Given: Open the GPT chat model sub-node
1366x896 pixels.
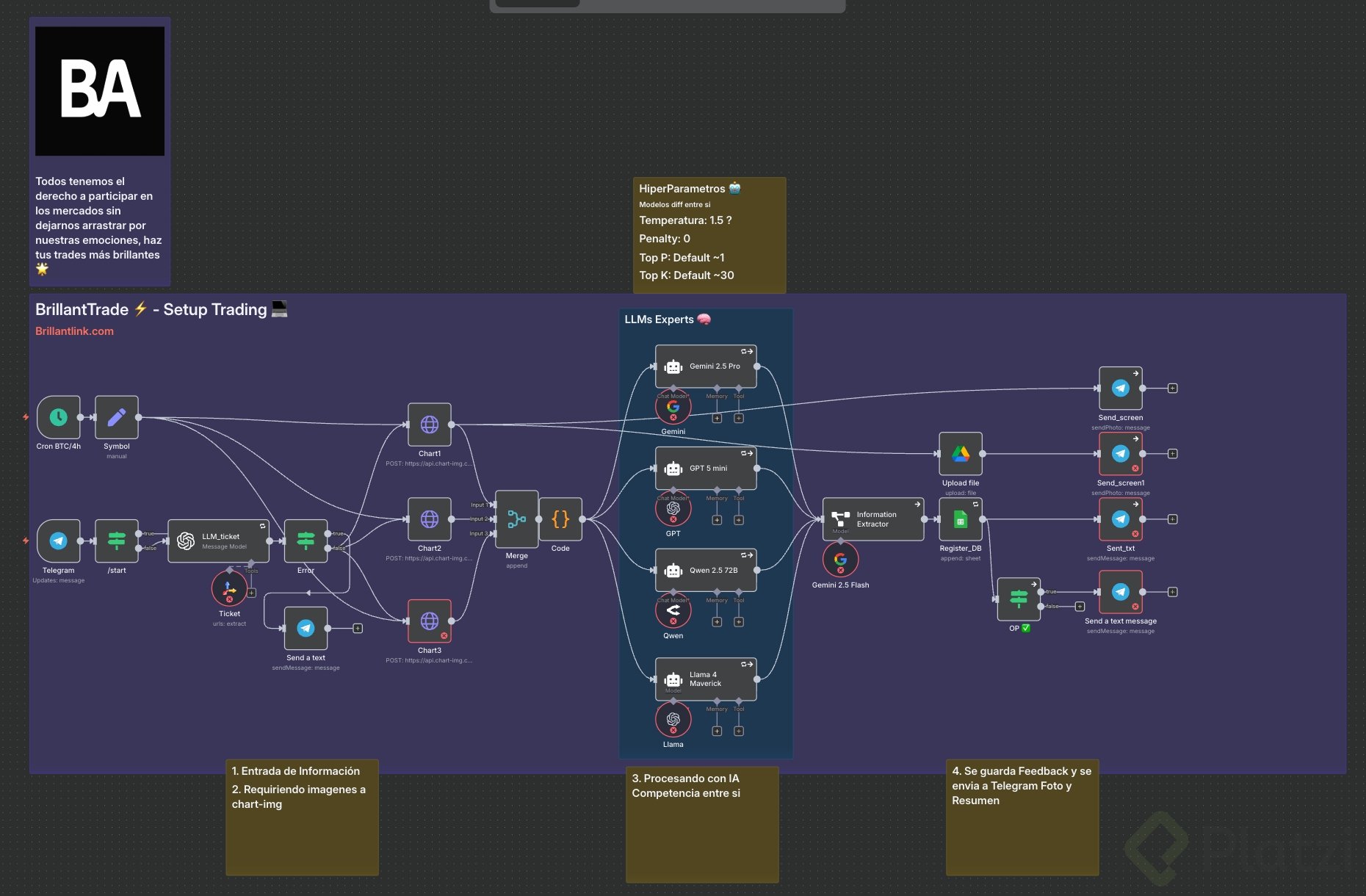Looking at the screenshot, I should pyautogui.click(x=673, y=509).
